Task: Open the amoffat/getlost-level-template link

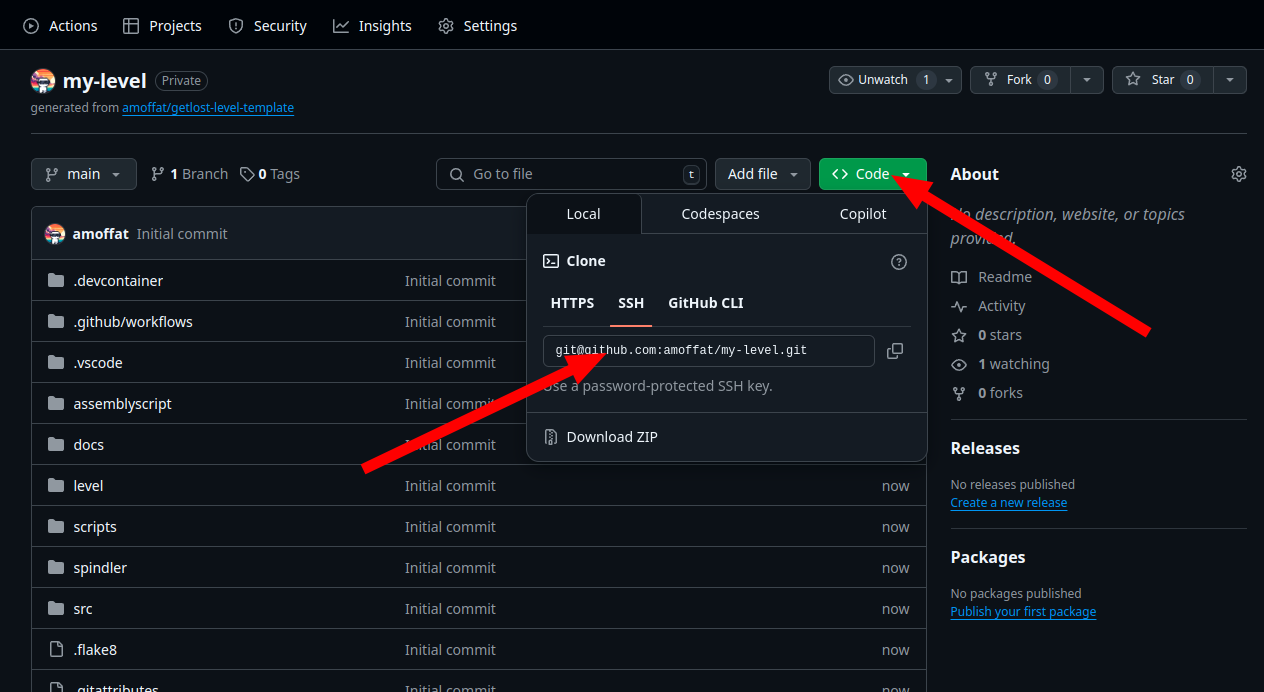Action: pos(208,107)
